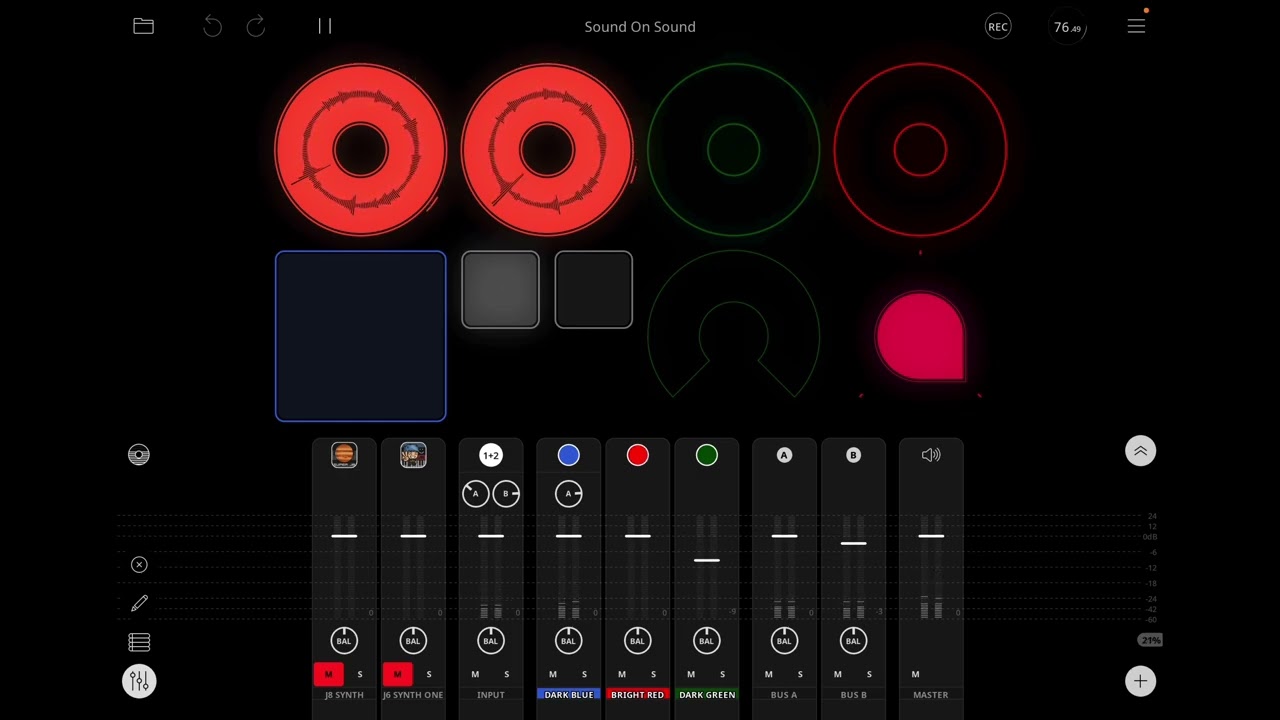Click the 21% usage indicator
The width and height of the screenshot is (1280, 720).
click(x=1150, y=640)
